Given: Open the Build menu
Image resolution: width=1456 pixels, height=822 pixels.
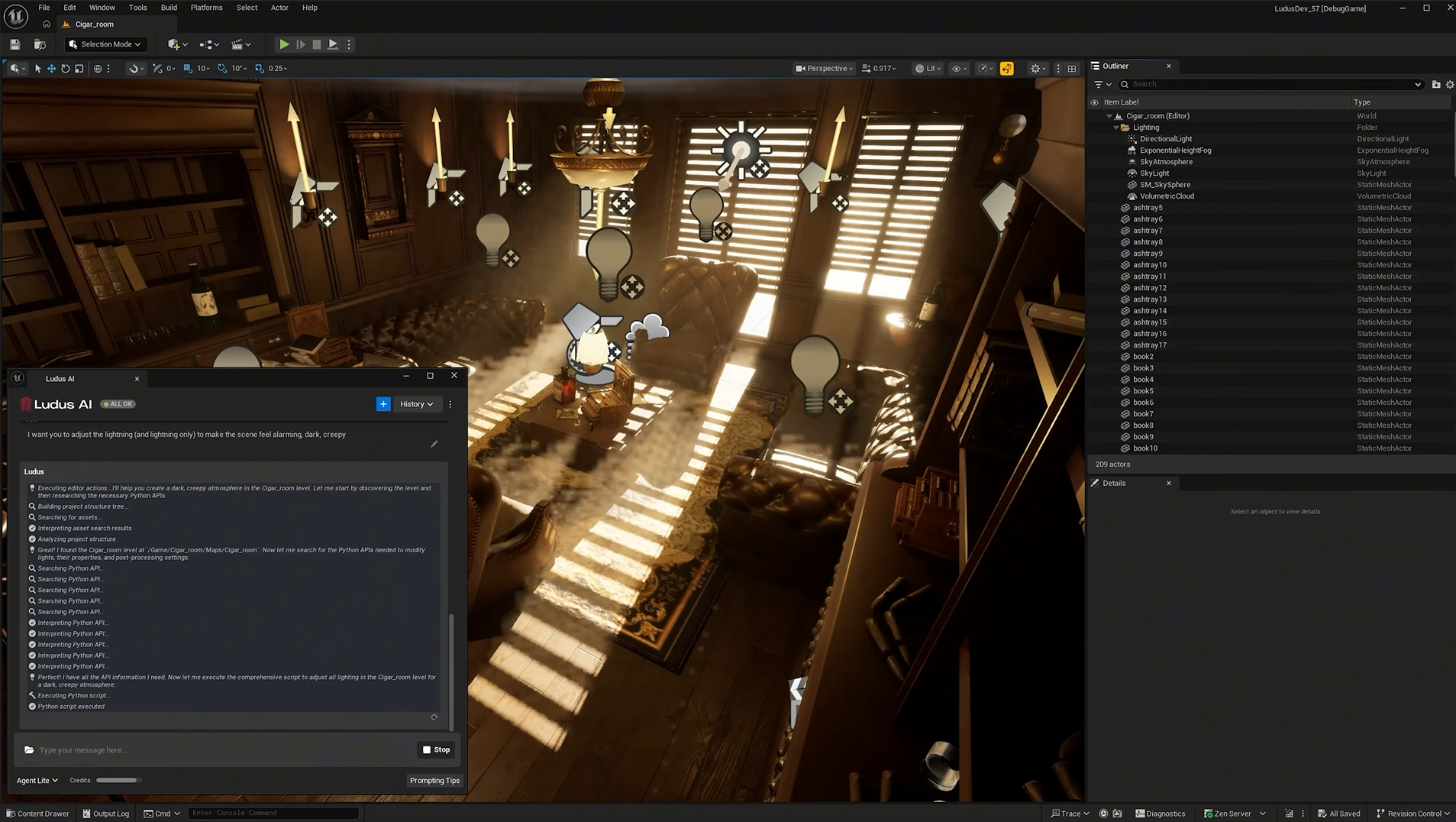Looking at the screenshot, I should point(169,8).
